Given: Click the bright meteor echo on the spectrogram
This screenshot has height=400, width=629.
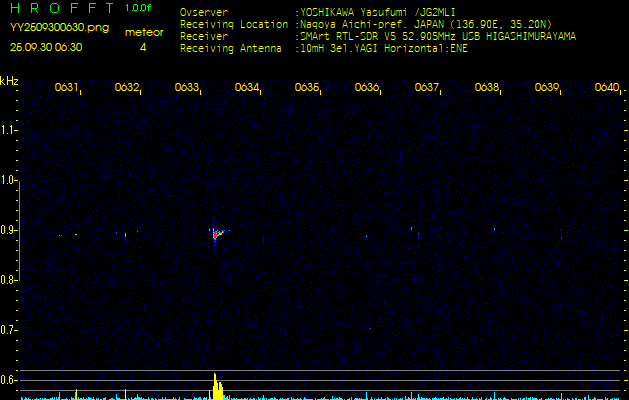Looking at the screenshot, I should [215, 235].
